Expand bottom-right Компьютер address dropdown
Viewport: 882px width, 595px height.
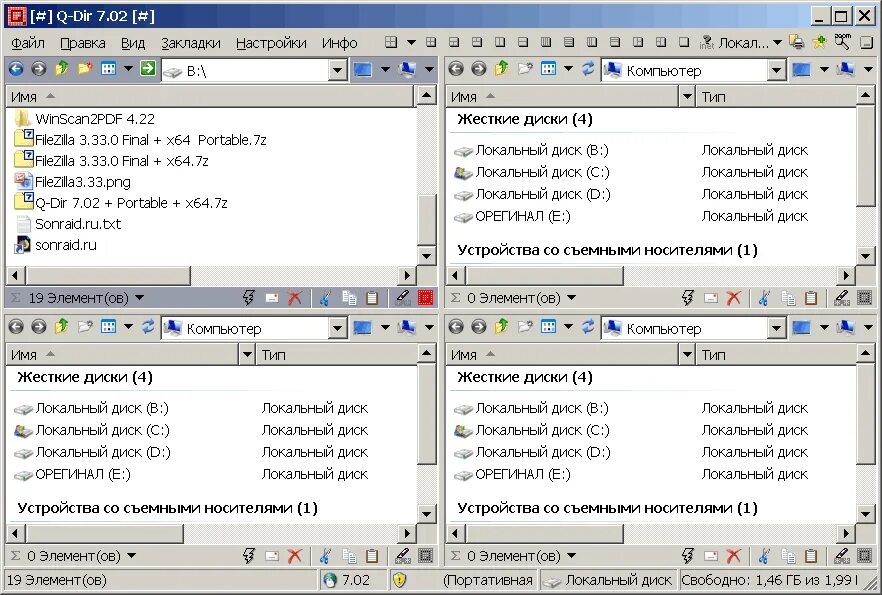776,328
